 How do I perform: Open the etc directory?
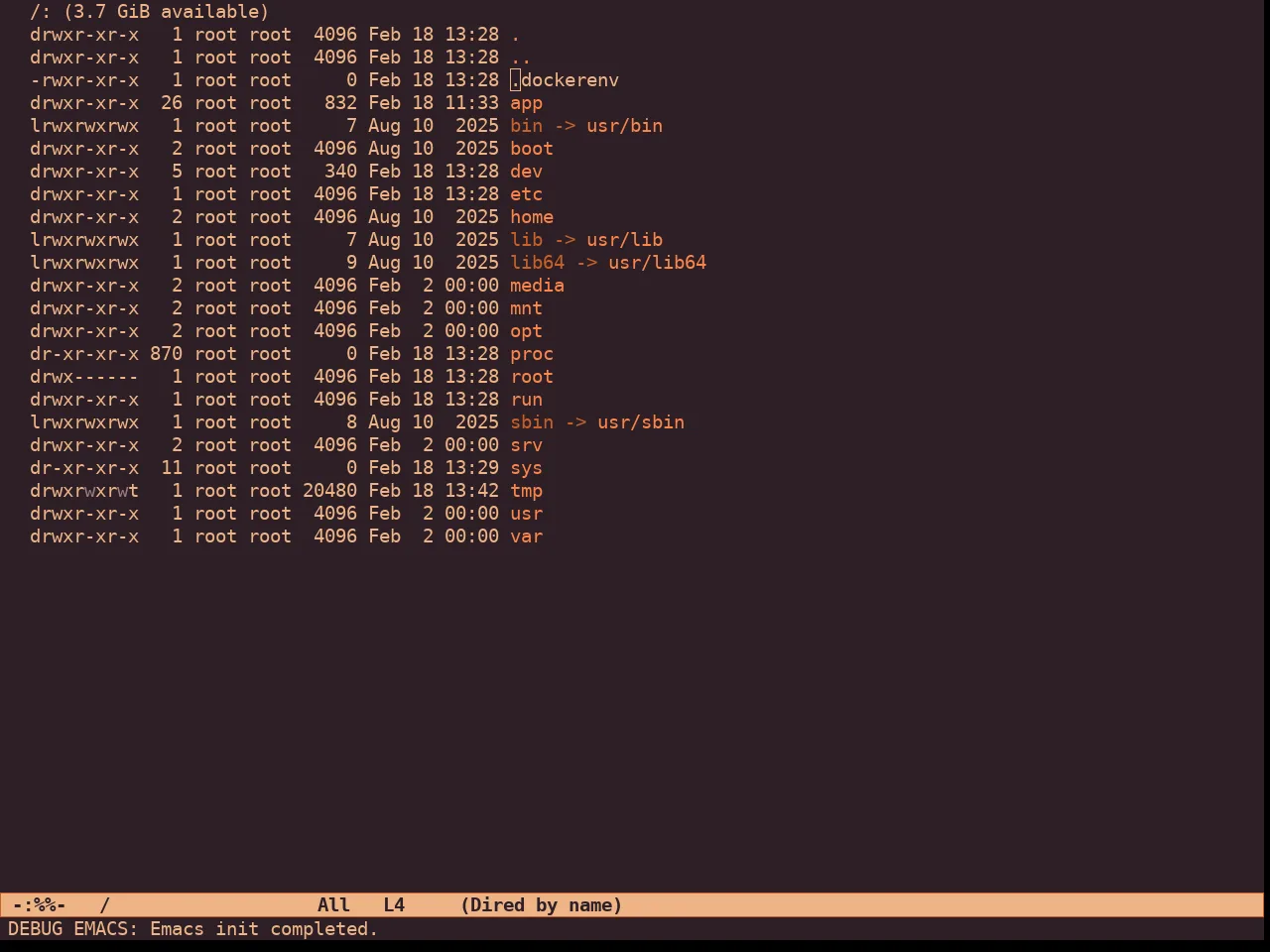(526, 194)
